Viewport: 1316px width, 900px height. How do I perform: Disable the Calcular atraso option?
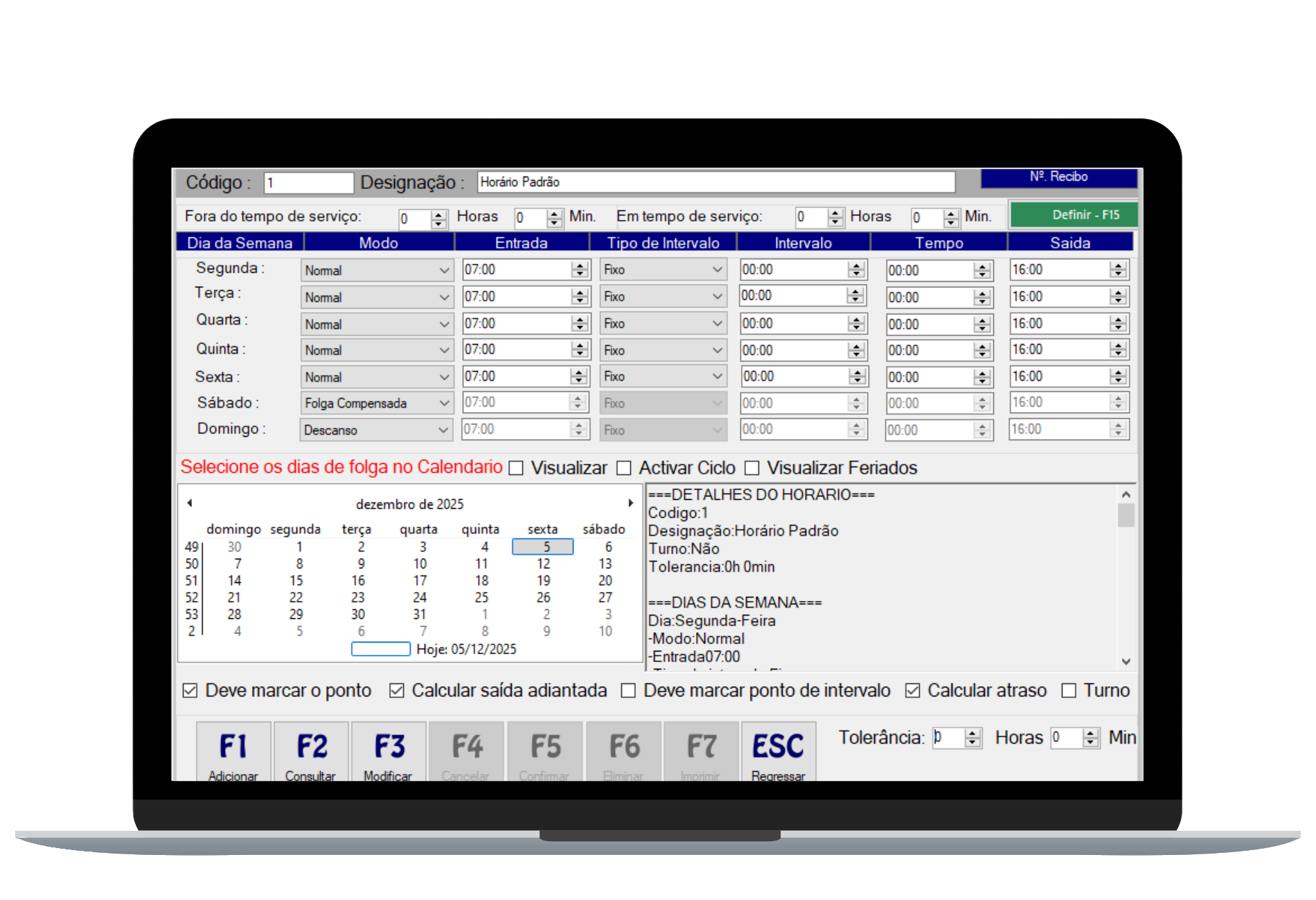913,691
